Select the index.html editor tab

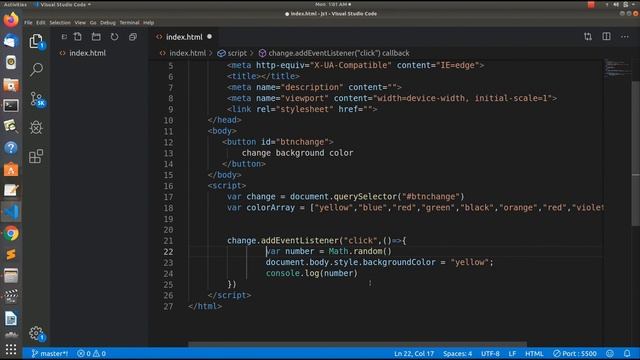184,37
